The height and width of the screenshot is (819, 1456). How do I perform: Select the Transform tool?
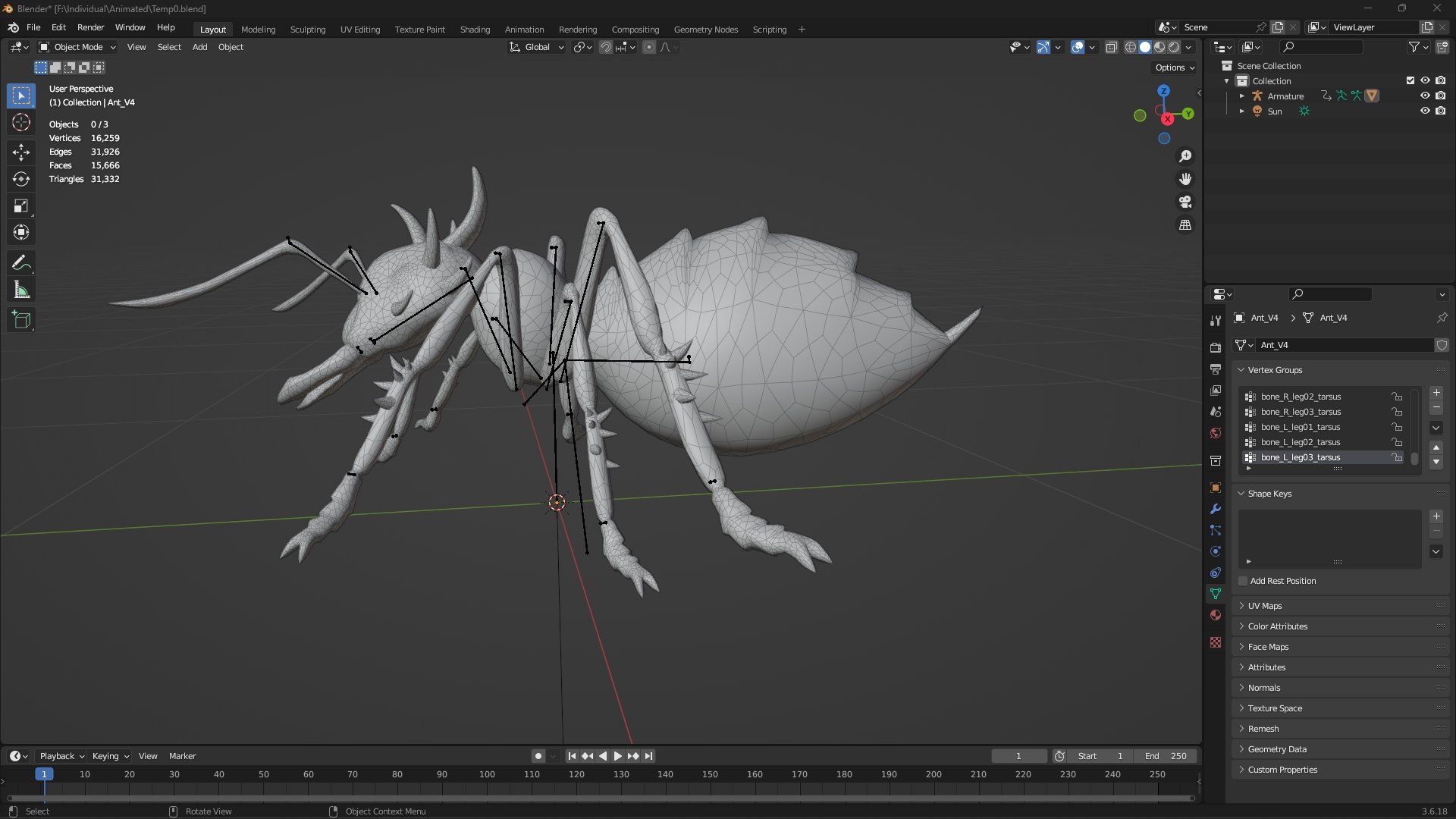(x=21, y=232)
